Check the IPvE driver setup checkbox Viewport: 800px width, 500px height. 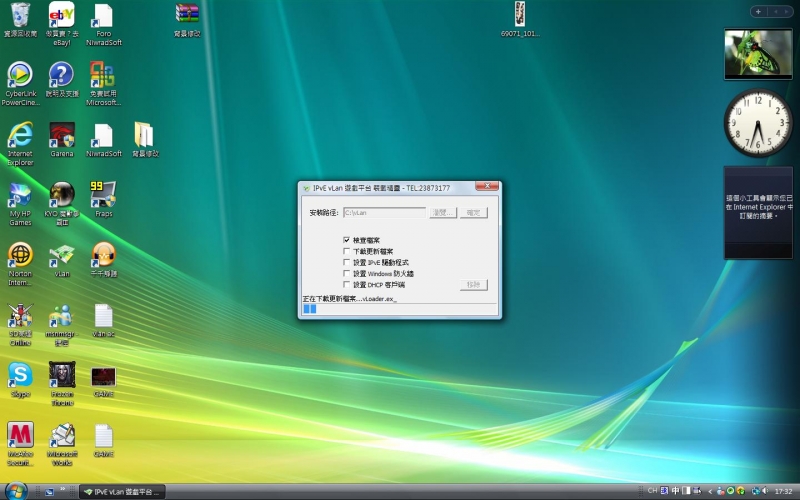[347, 262]
